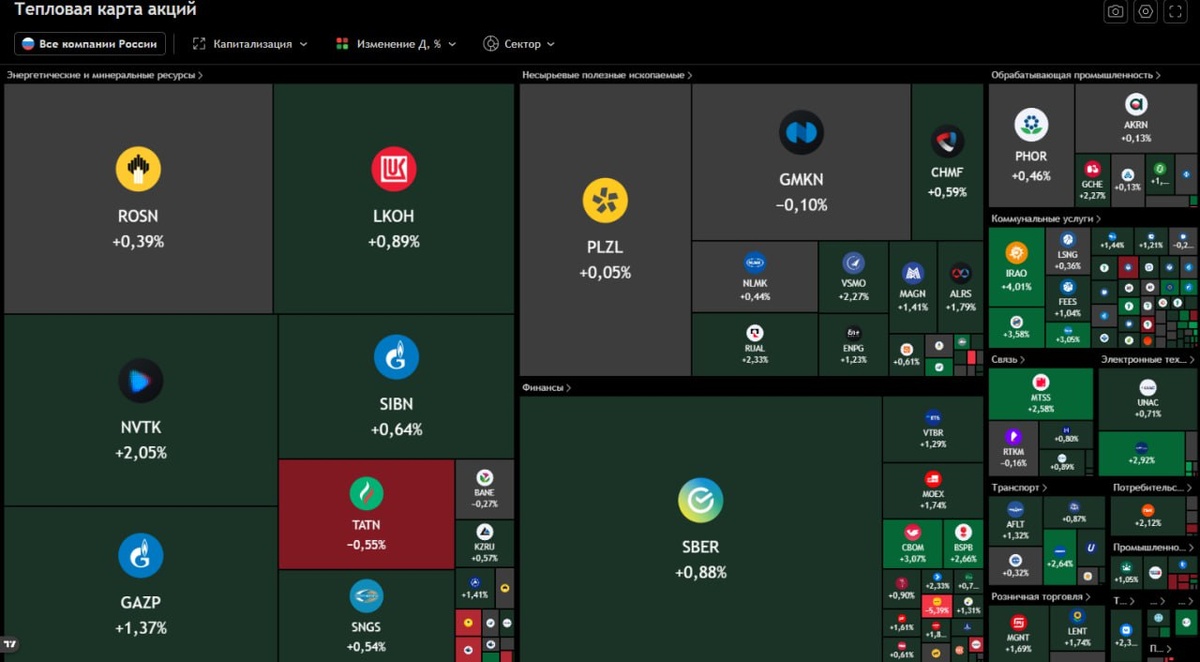
Task: Click the TradingView logo in corner
Action: pyautogui.click(x=10, y=645)
